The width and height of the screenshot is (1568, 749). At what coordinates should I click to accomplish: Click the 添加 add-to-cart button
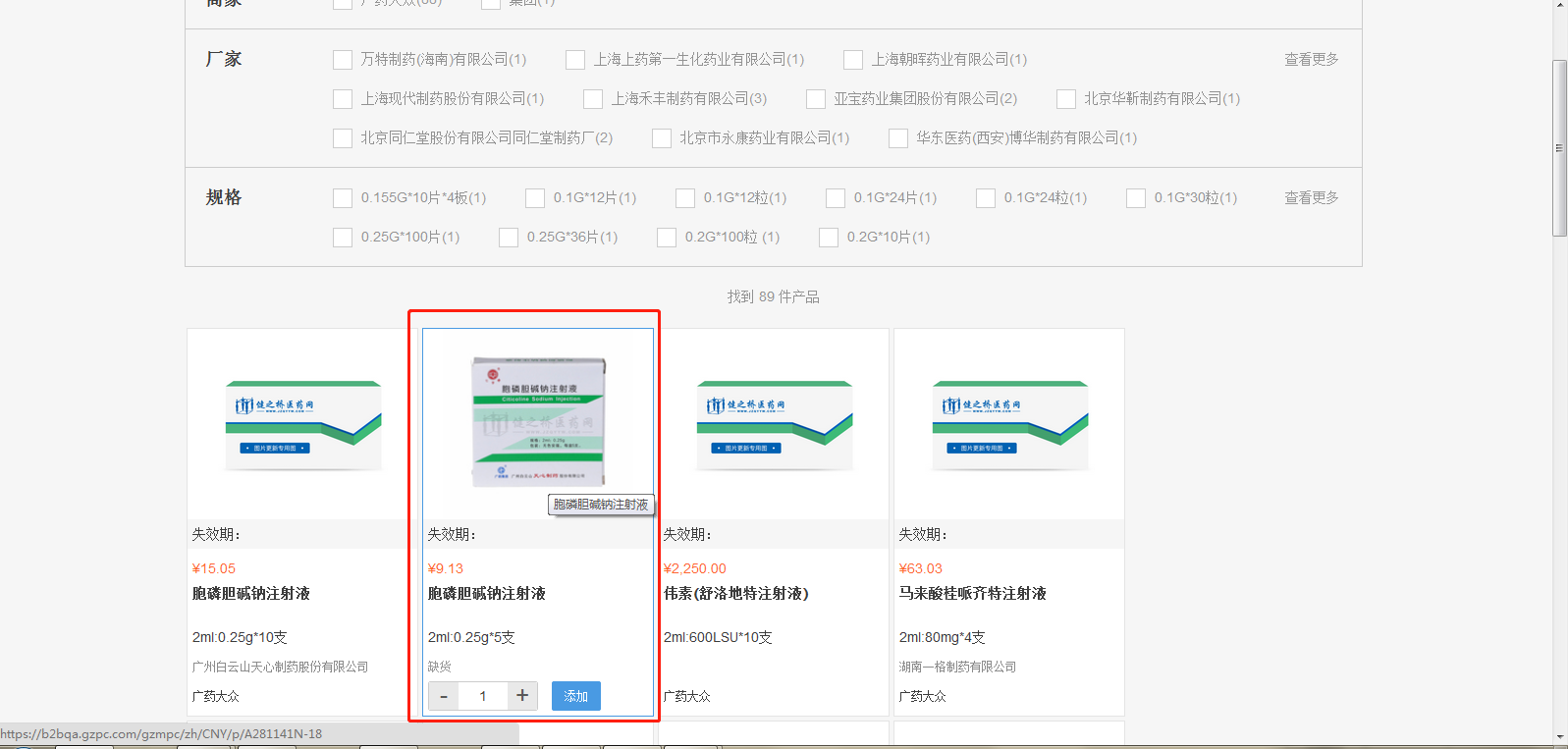click(576, 696)
